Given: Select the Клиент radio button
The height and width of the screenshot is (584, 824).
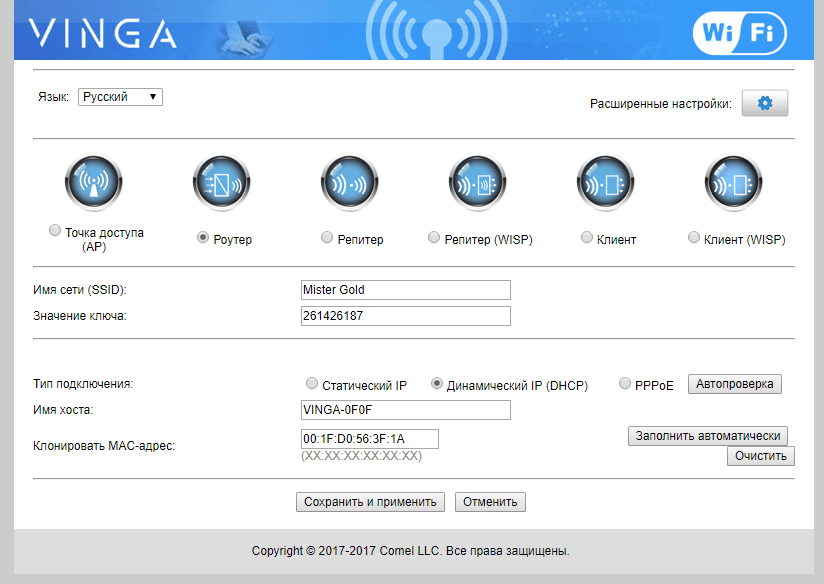Looking at the screenshot, I should coord(587,238).
